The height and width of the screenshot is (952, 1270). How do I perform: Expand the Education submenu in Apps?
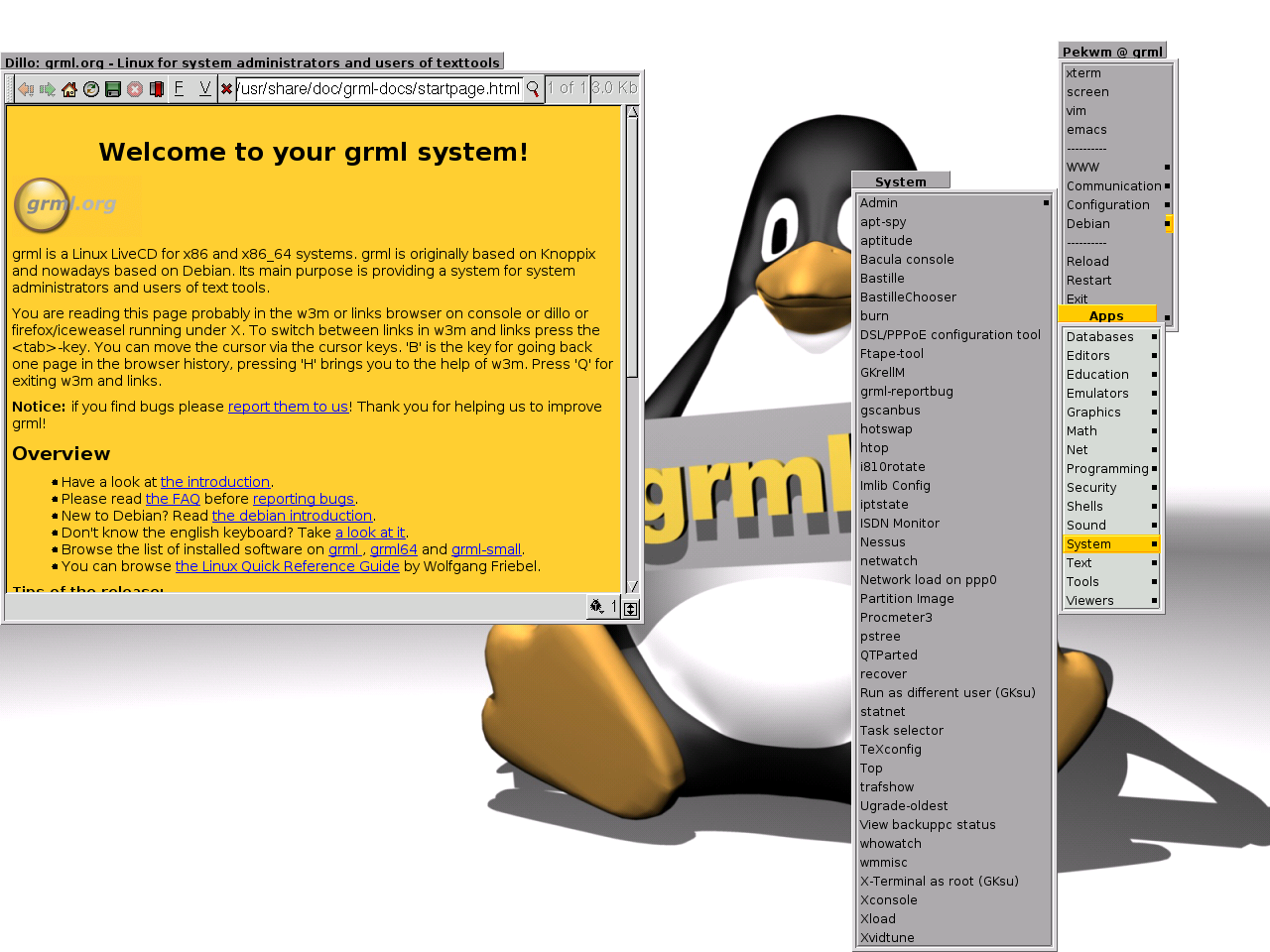click(1111, 375)
